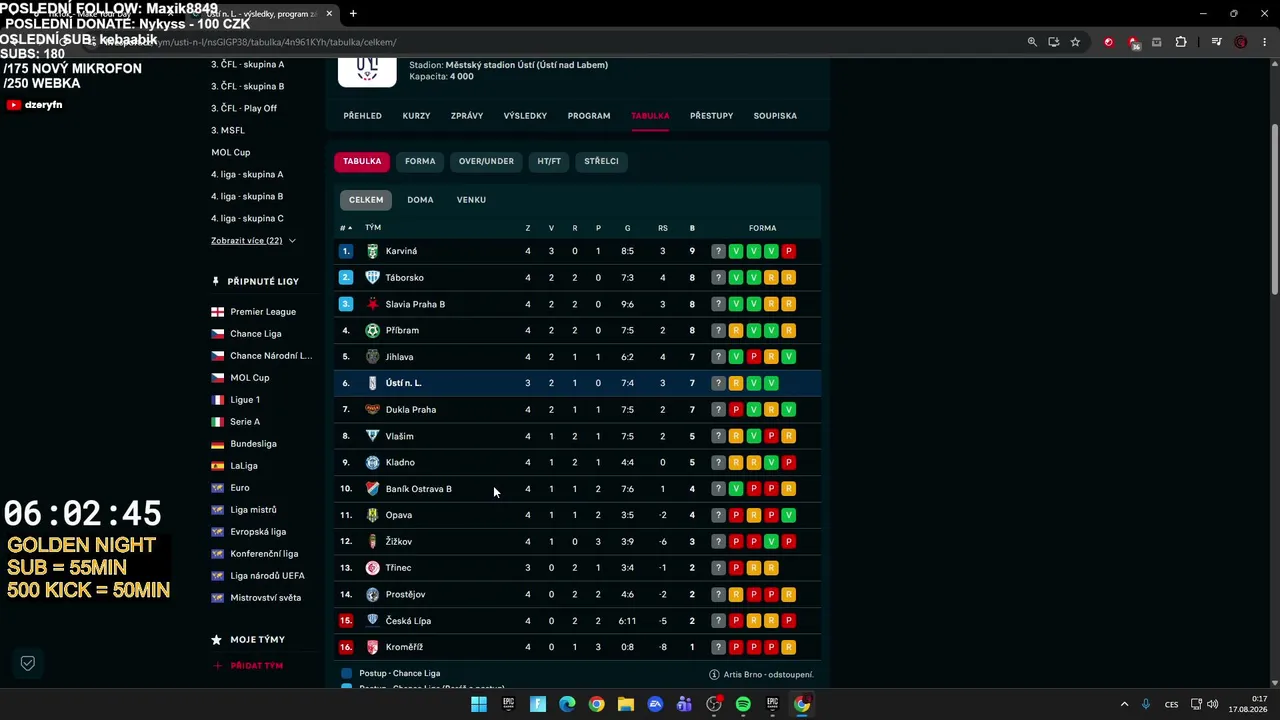Viewport: 1280px width, 720px height.
Task: Open the Chrome three-dot menu
Action: pos(1265,42)
